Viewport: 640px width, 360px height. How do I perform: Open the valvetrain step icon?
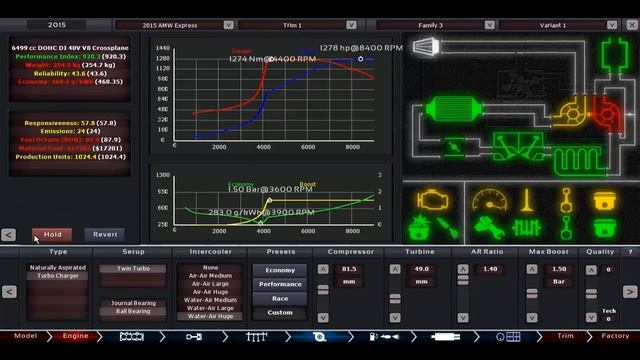(x=257, y=337)
